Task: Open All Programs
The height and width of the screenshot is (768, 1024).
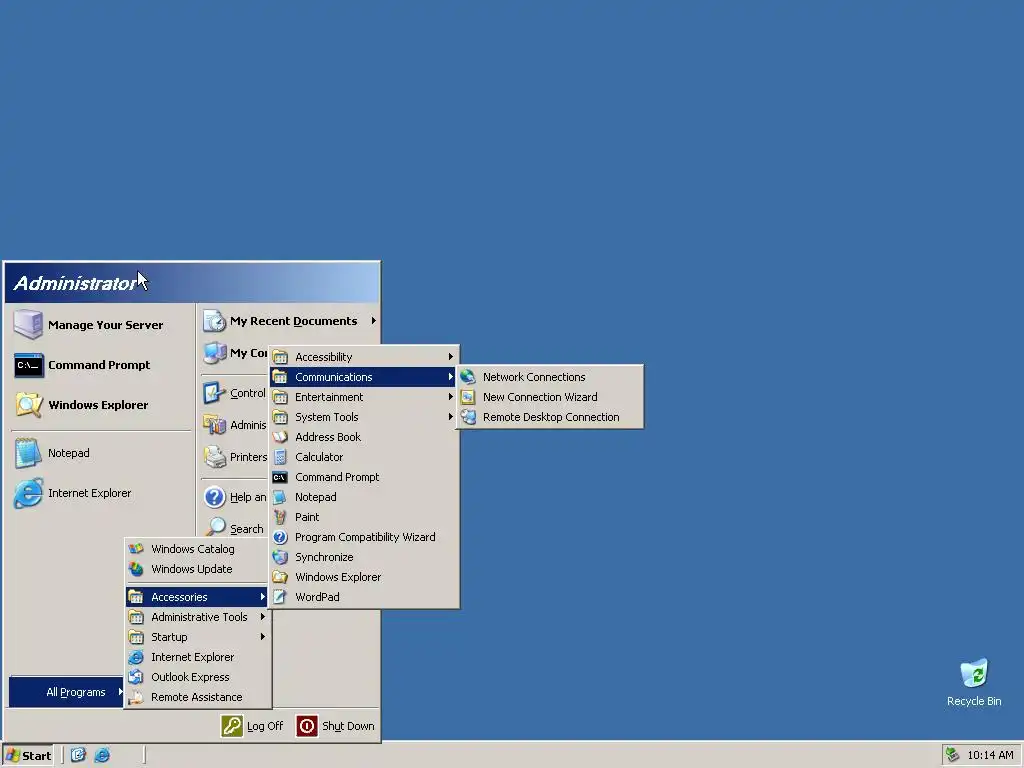Action: (66, 692)
